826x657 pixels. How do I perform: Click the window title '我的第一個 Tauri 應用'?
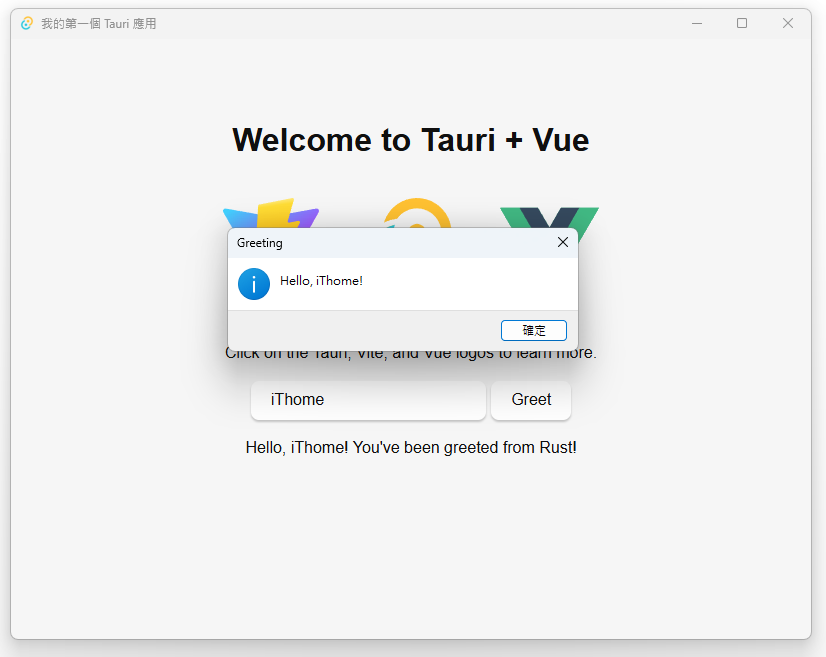pos(99,24)
